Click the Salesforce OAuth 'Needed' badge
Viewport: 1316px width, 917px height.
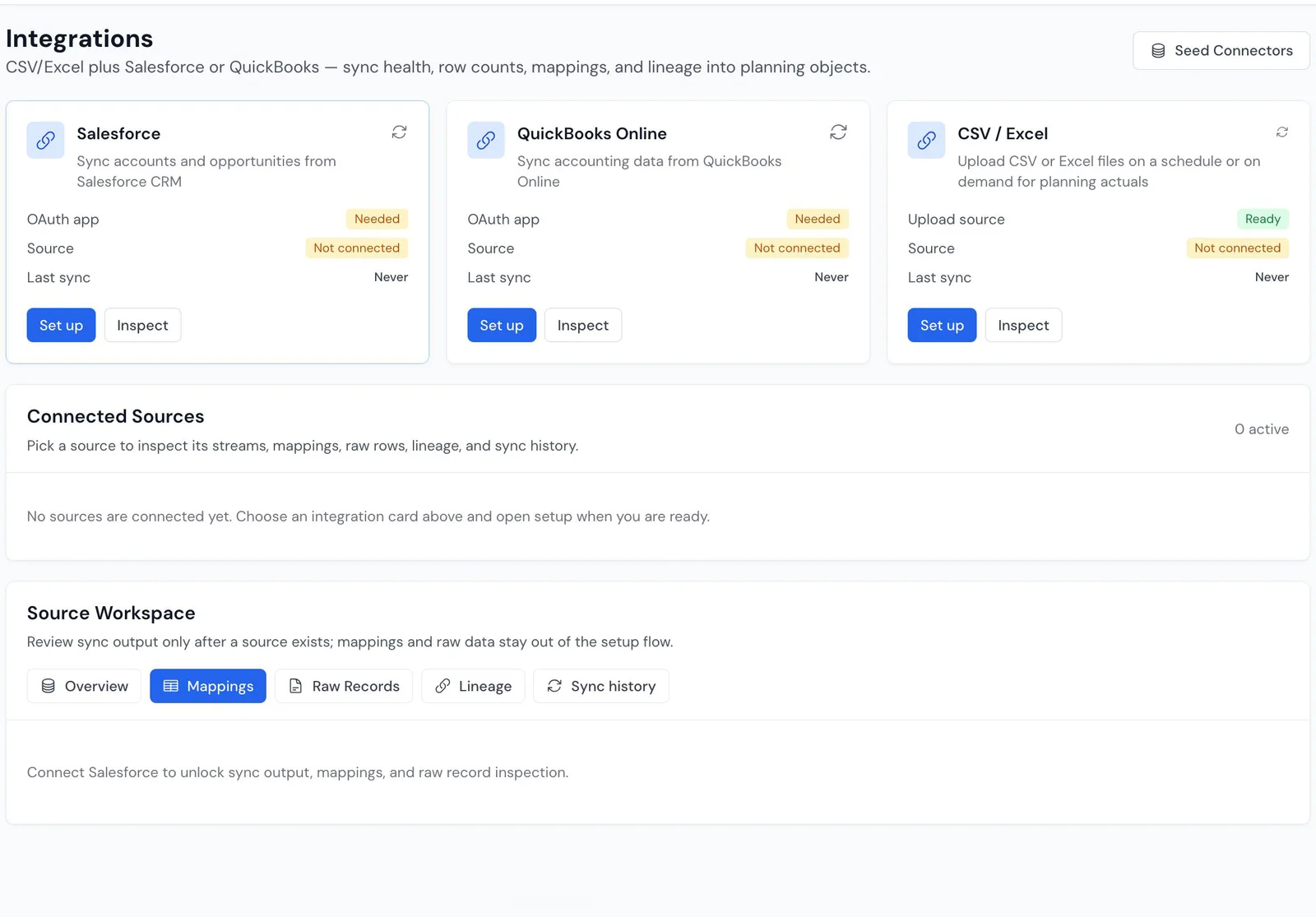[378, 219]
